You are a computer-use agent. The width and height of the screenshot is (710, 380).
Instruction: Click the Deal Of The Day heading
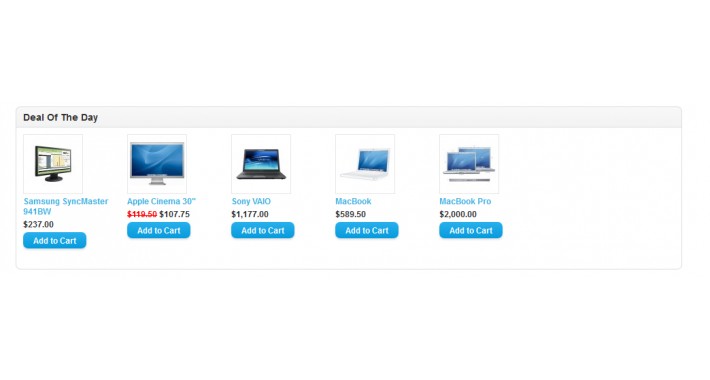[61, 118]
